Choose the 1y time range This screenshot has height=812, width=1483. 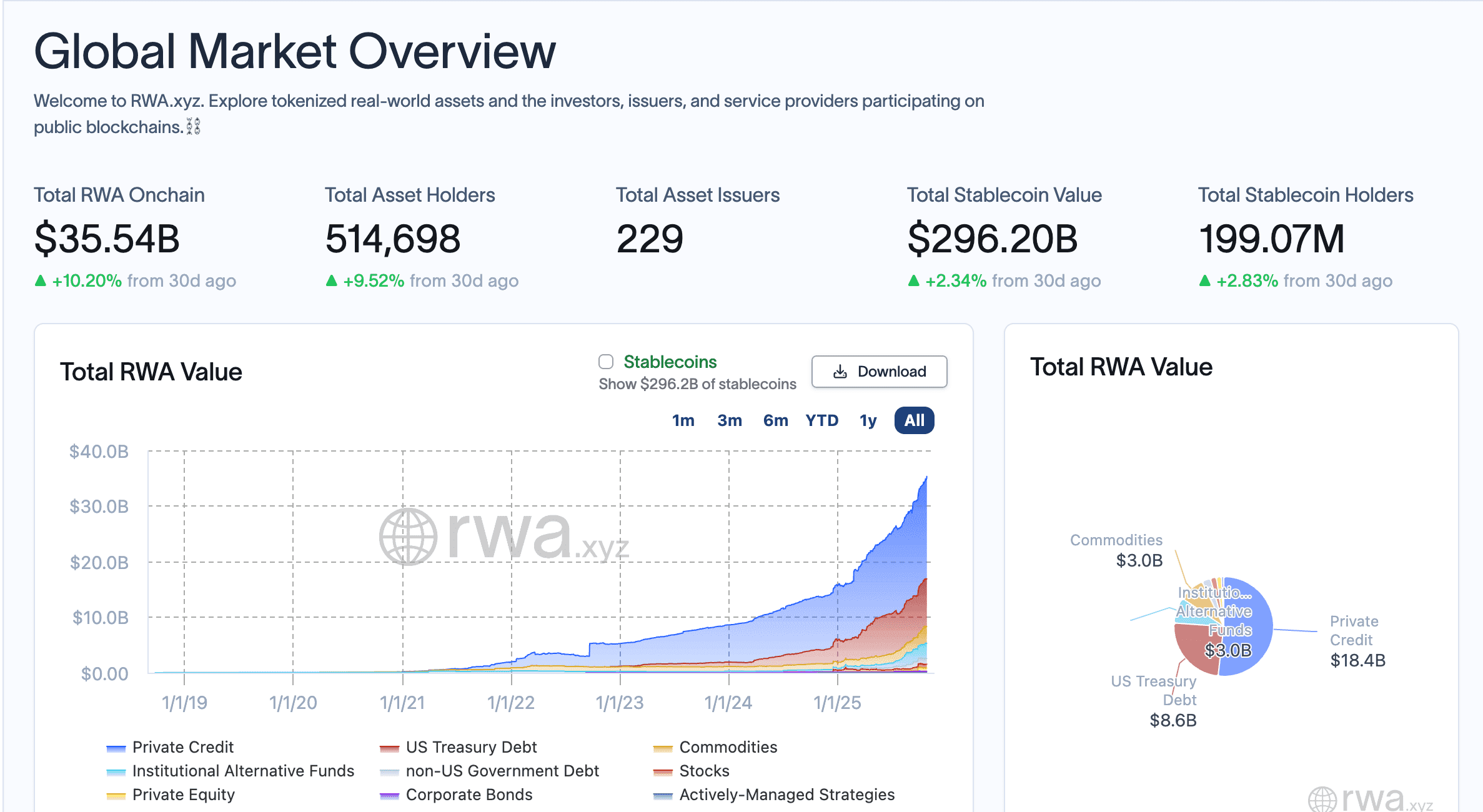(x=868, y=420)
